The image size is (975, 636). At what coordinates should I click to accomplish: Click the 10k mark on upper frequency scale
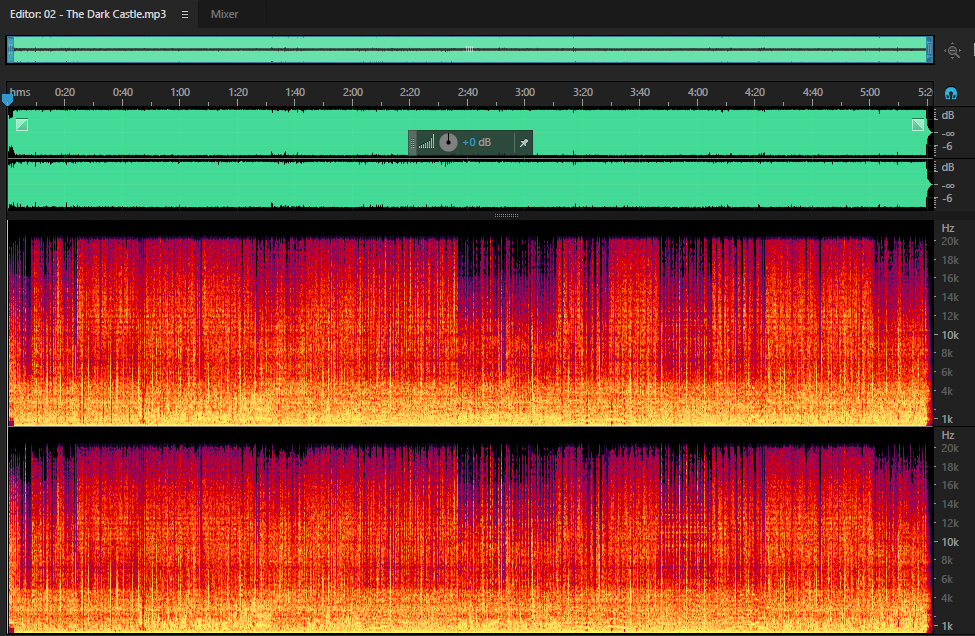click(950, 335)
